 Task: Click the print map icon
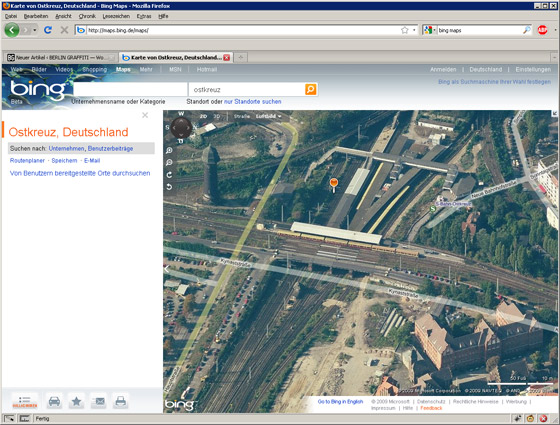[x=121, y=401]
